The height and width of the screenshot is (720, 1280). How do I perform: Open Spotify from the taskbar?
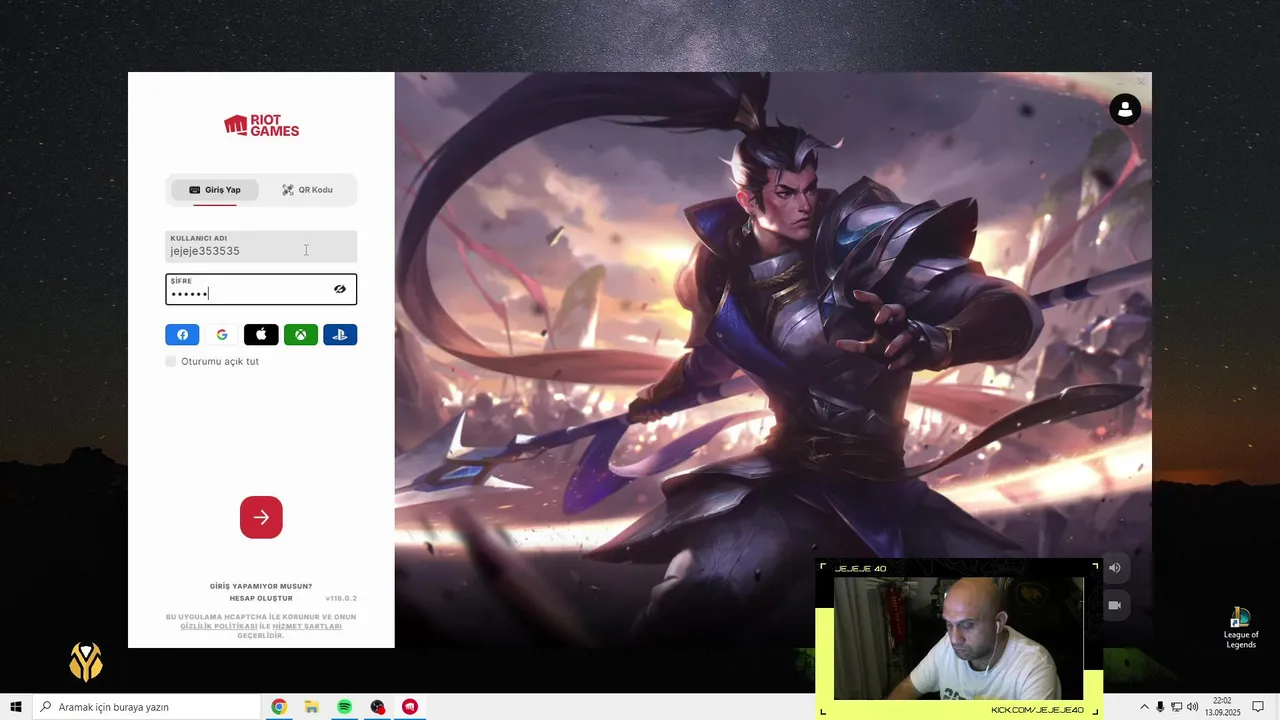pyautogui.click(x=344, y=707)
